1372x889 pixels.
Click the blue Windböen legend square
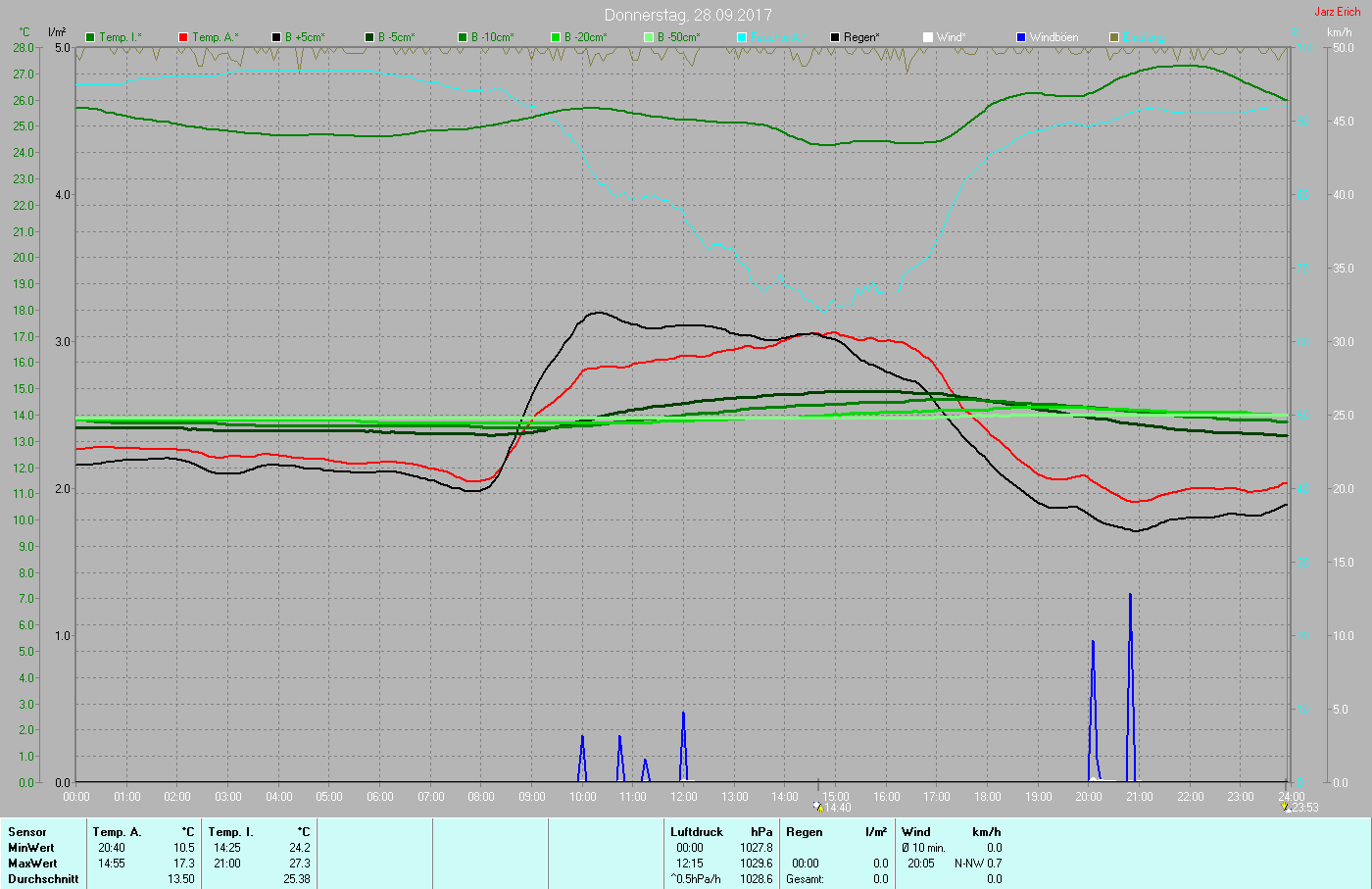point(1021,37)
